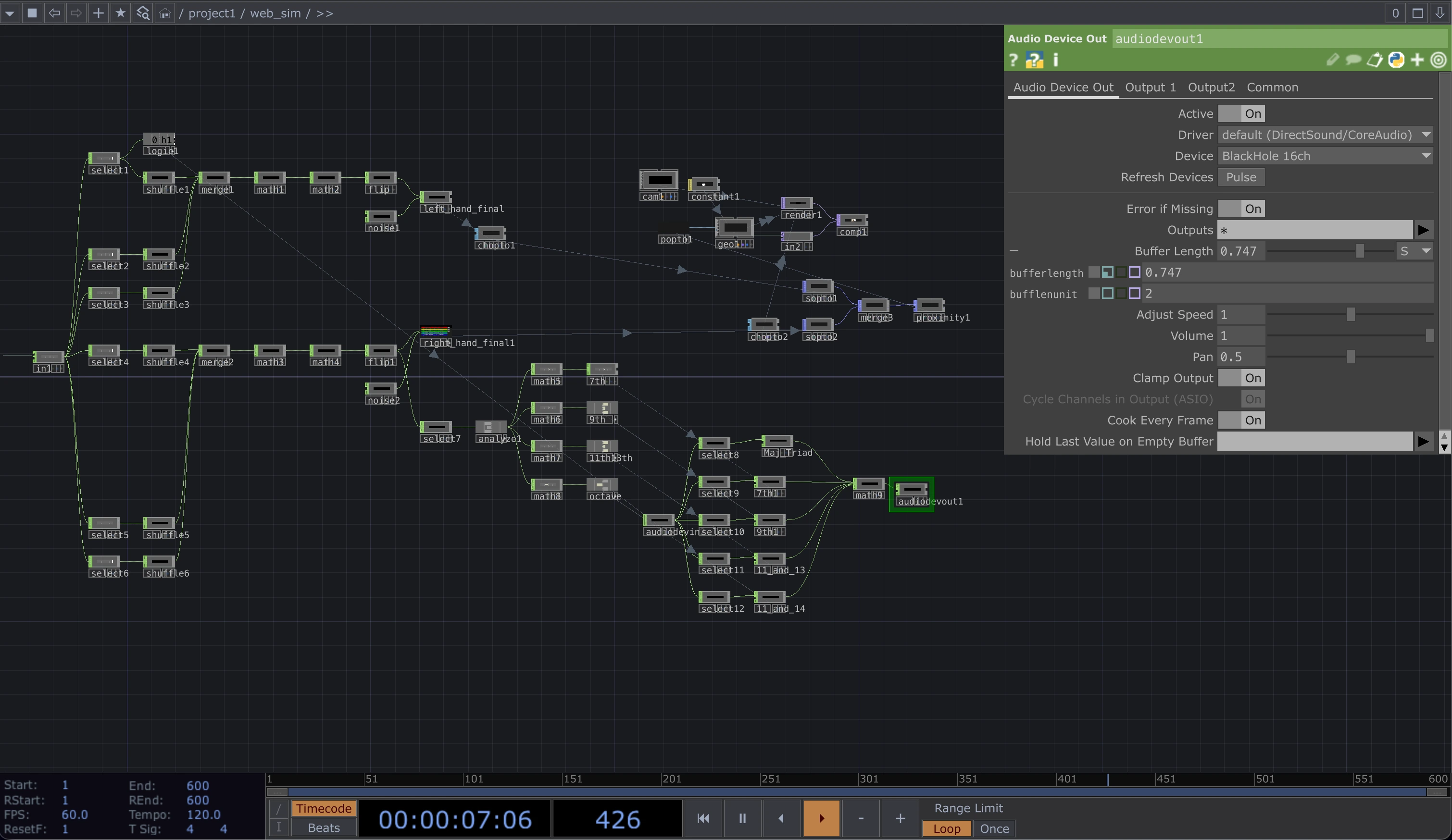
Task: Select Once range limit option
Action: [994, 828]
